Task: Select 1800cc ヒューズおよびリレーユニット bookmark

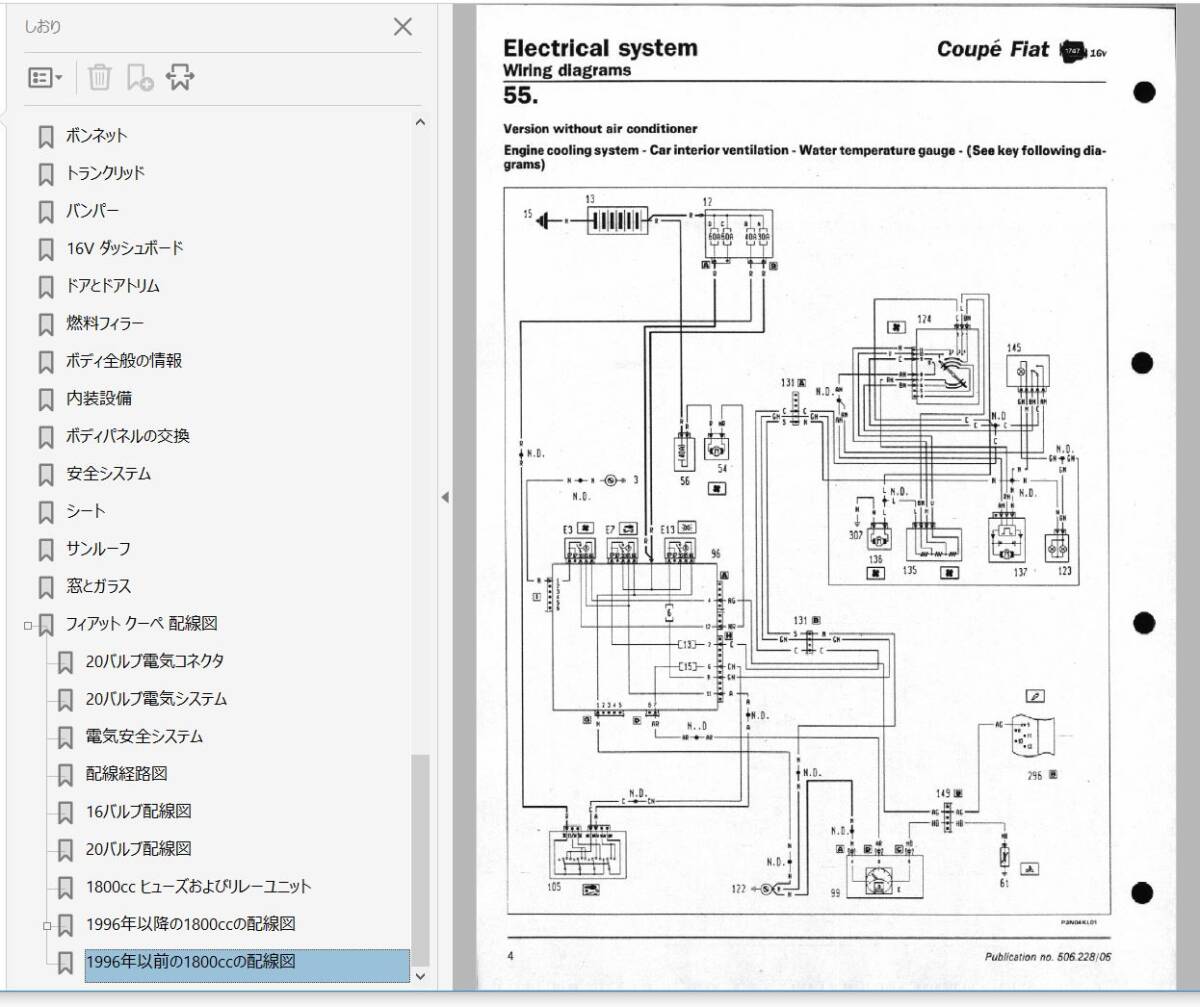Action: [198, 887]
